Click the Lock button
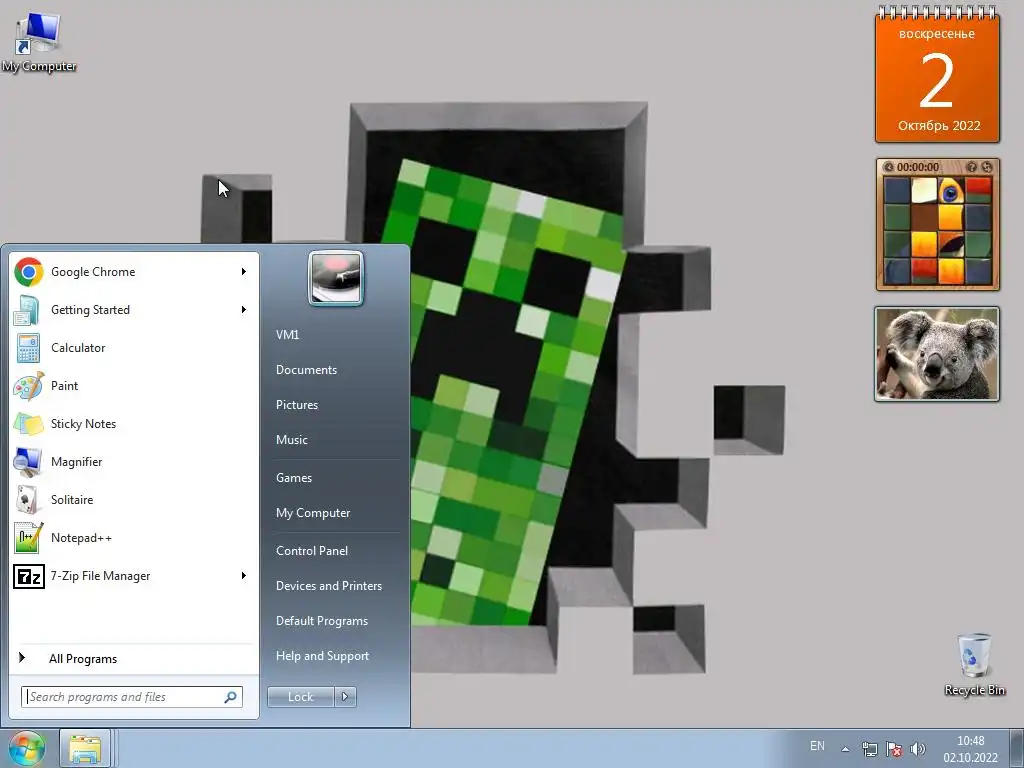Viewport: 1024px width, 768px height. coord(301,697)
